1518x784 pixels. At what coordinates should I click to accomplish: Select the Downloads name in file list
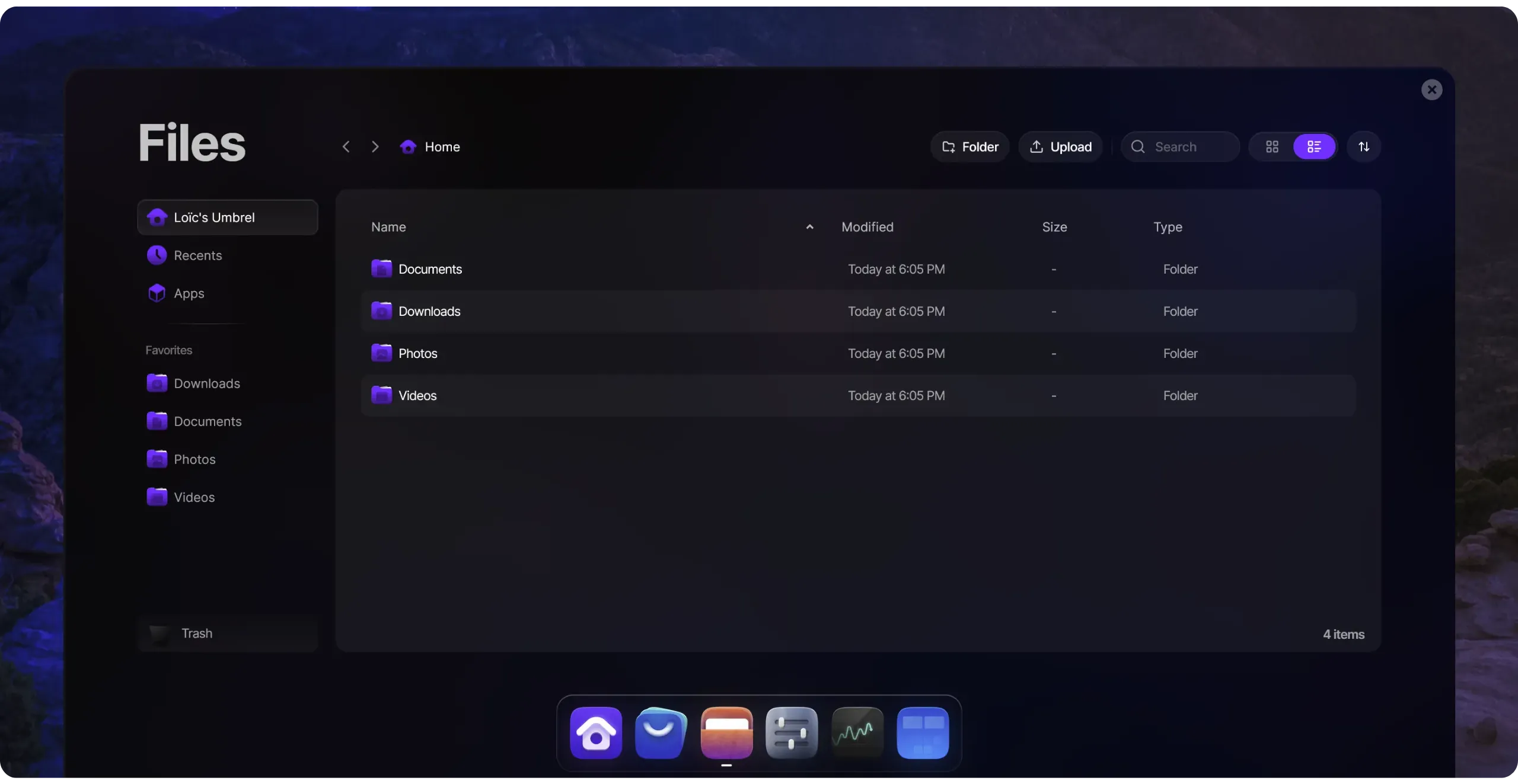[429, 311]
